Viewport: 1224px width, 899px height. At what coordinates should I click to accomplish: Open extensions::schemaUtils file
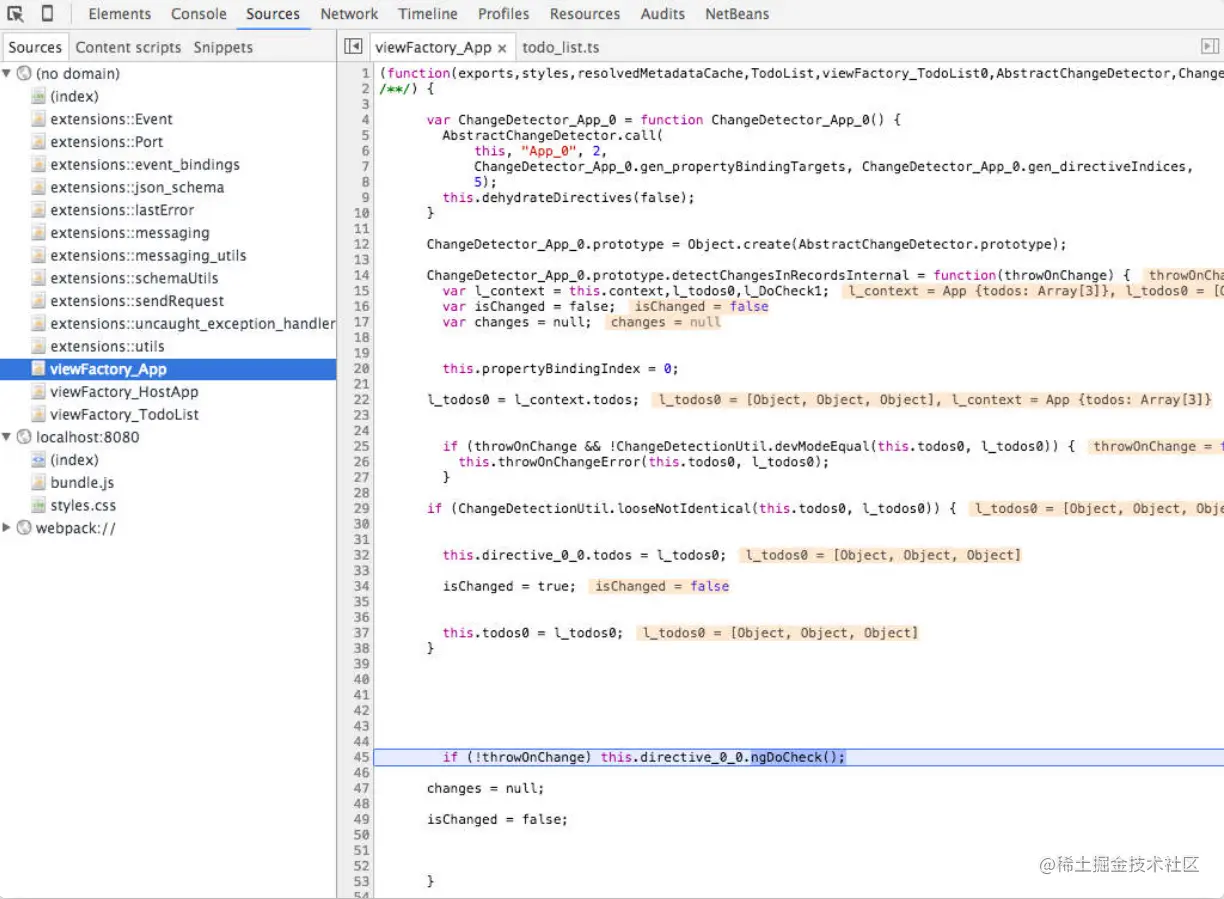pyautogui.click(x=134, y=278)
